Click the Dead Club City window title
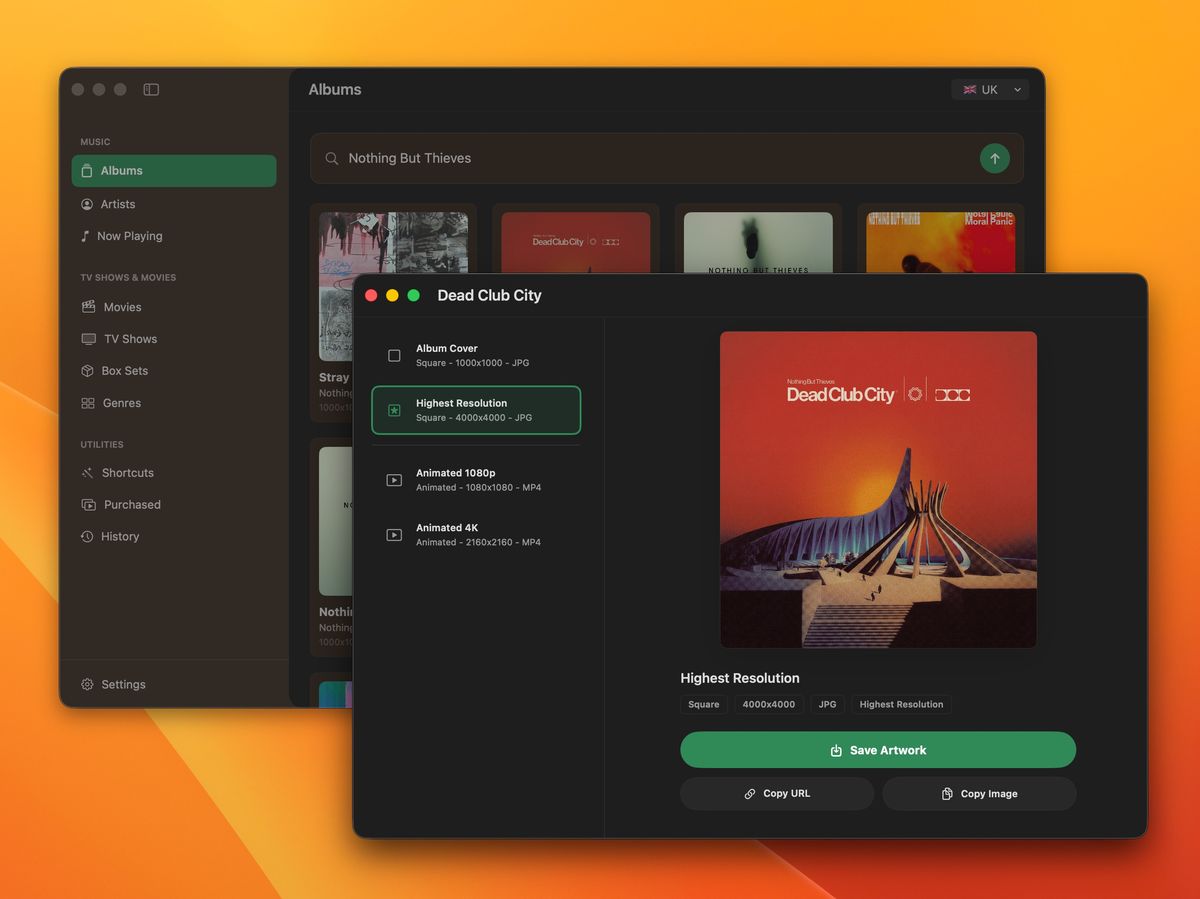The image size is (1200, 899). click(489, 296)
